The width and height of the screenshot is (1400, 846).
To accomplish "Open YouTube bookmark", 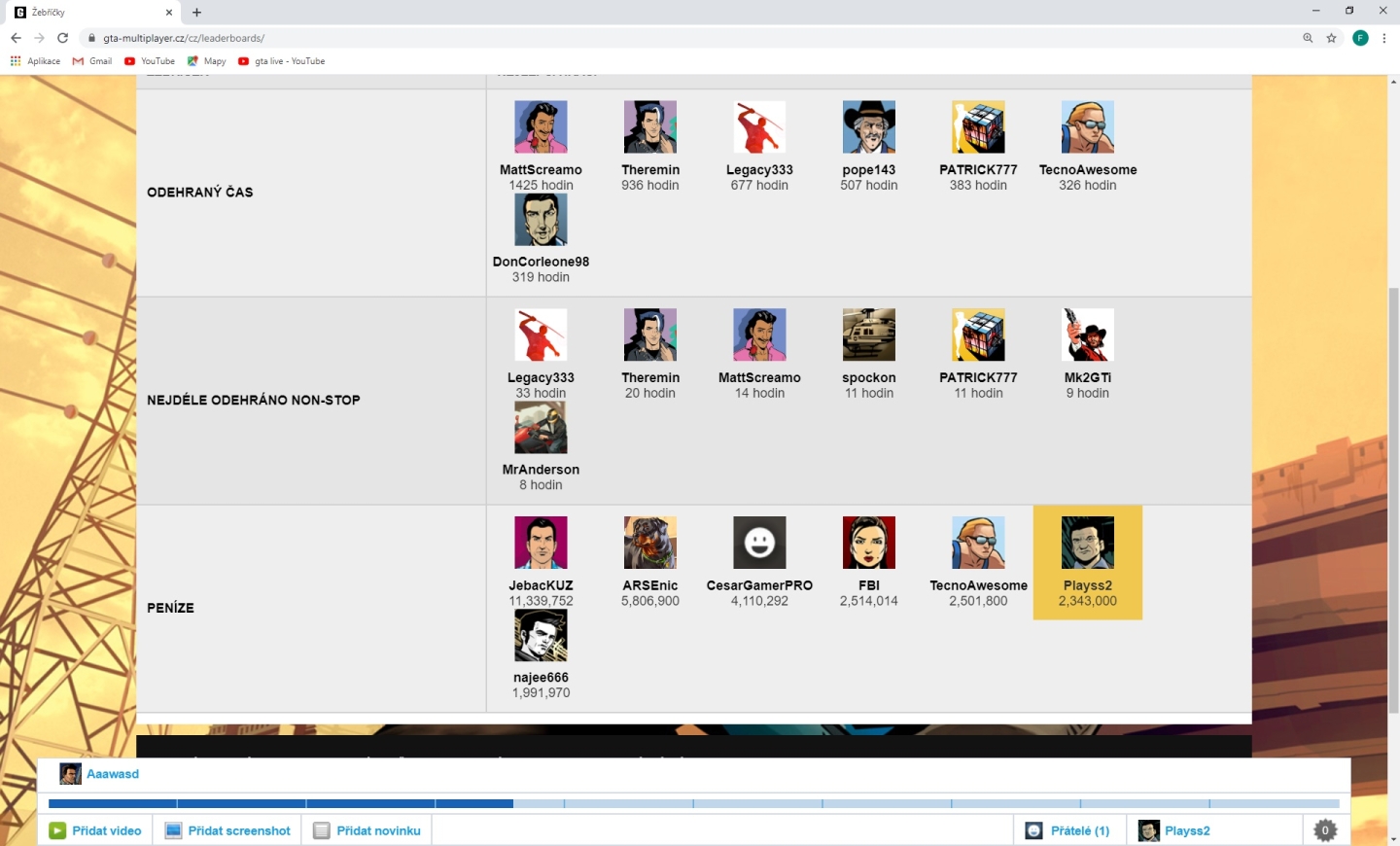I will click(150, 61).
